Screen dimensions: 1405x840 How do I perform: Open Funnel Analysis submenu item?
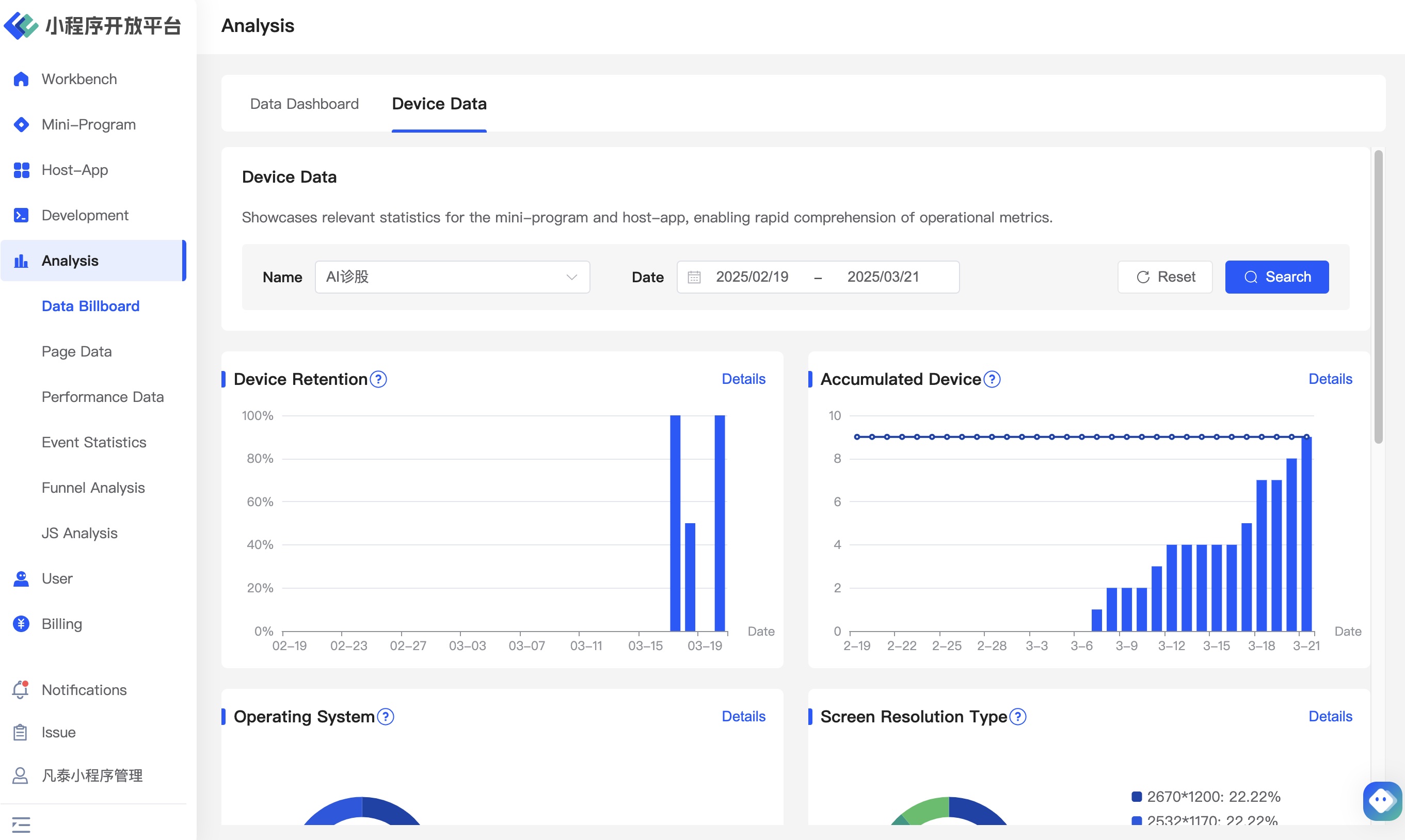click(x=93, y=488)
